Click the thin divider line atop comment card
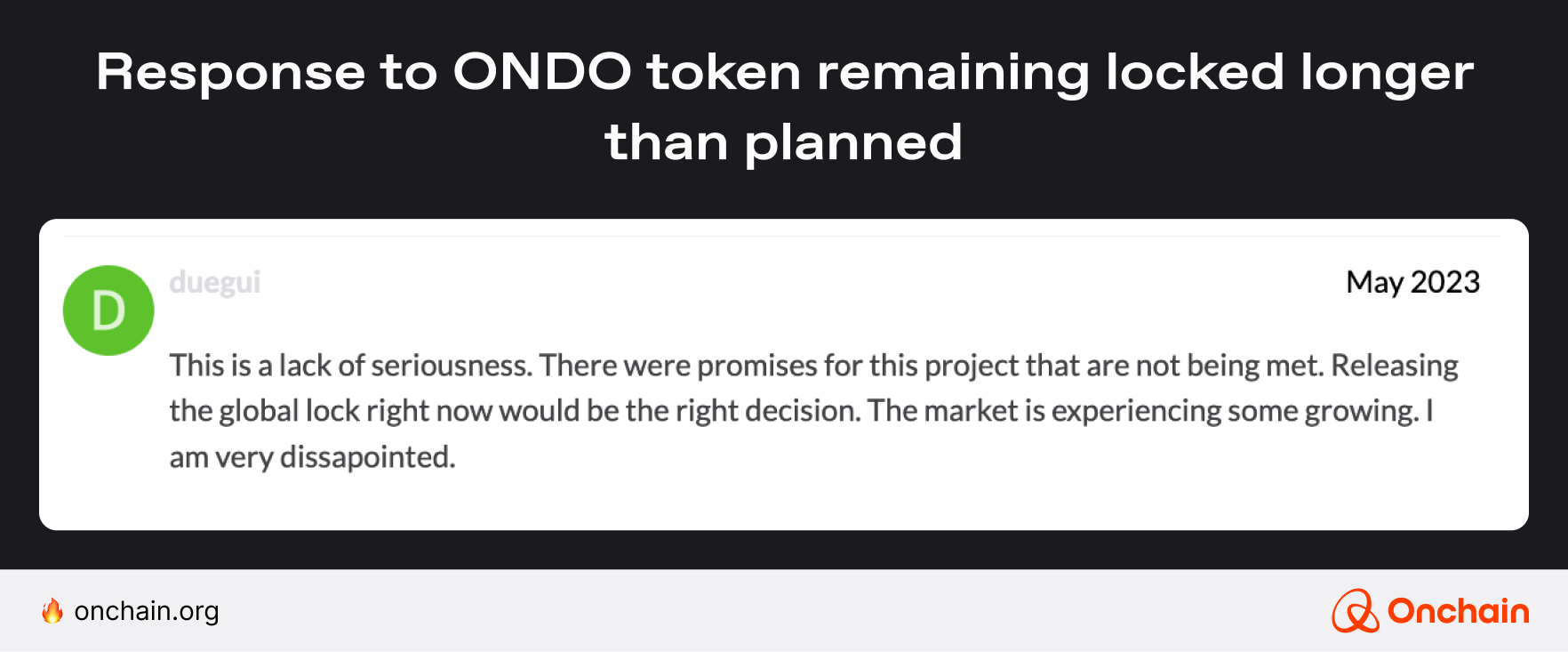1568x652 pixels. (x=782, y=237)
